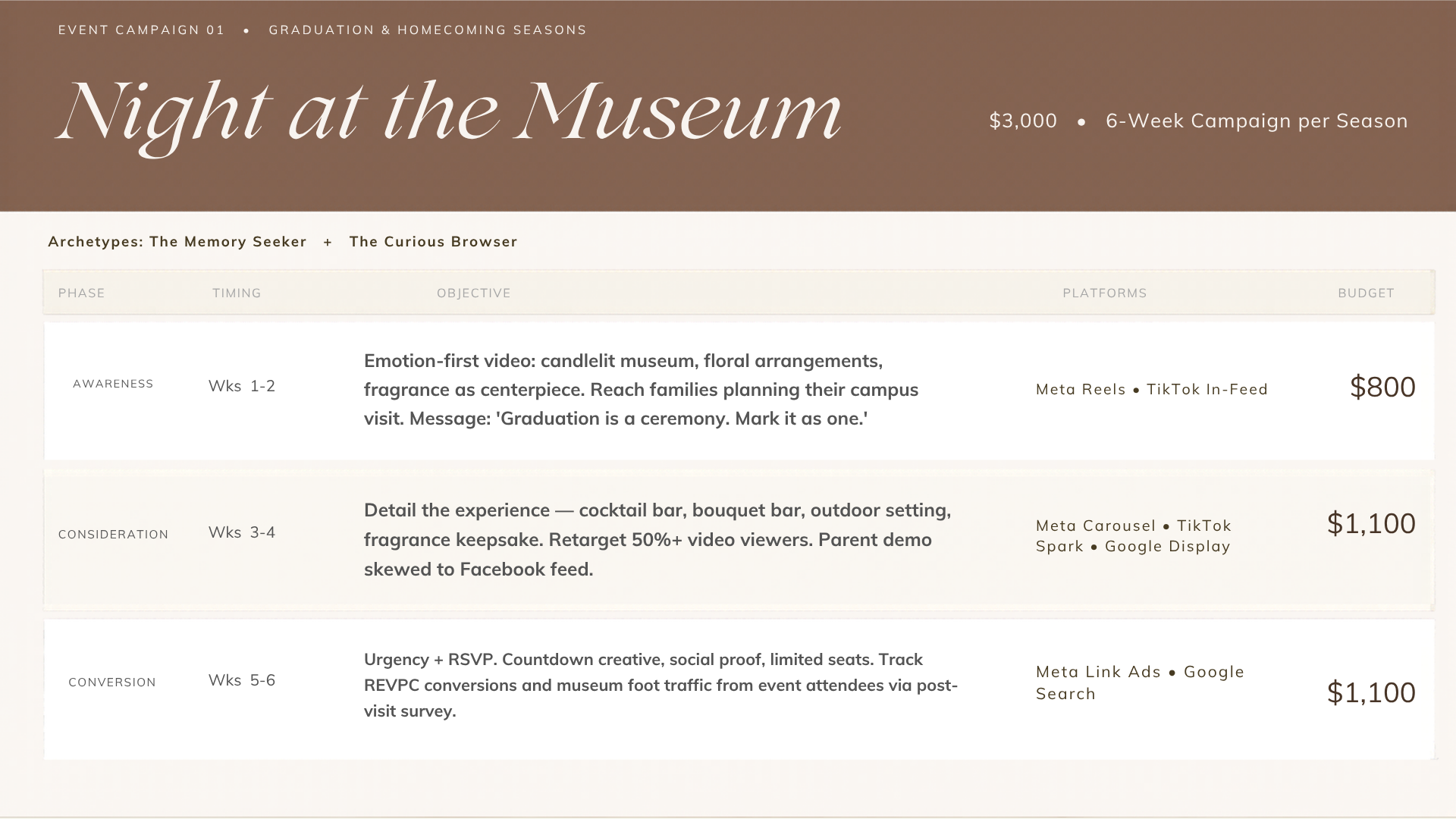
Task: Click the 'Wks 3-4' timing cell
Action: 242,532
